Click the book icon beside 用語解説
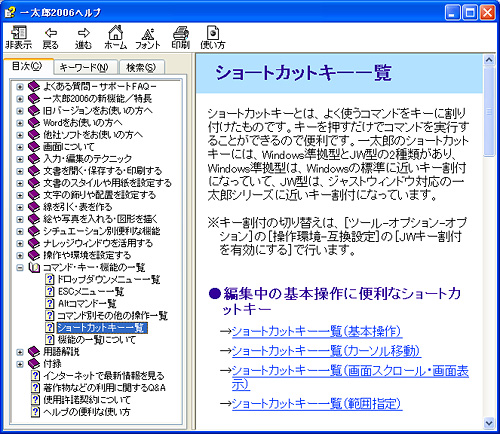The width and height of the screenshot is (500, 434). click(x=34, y=352)
